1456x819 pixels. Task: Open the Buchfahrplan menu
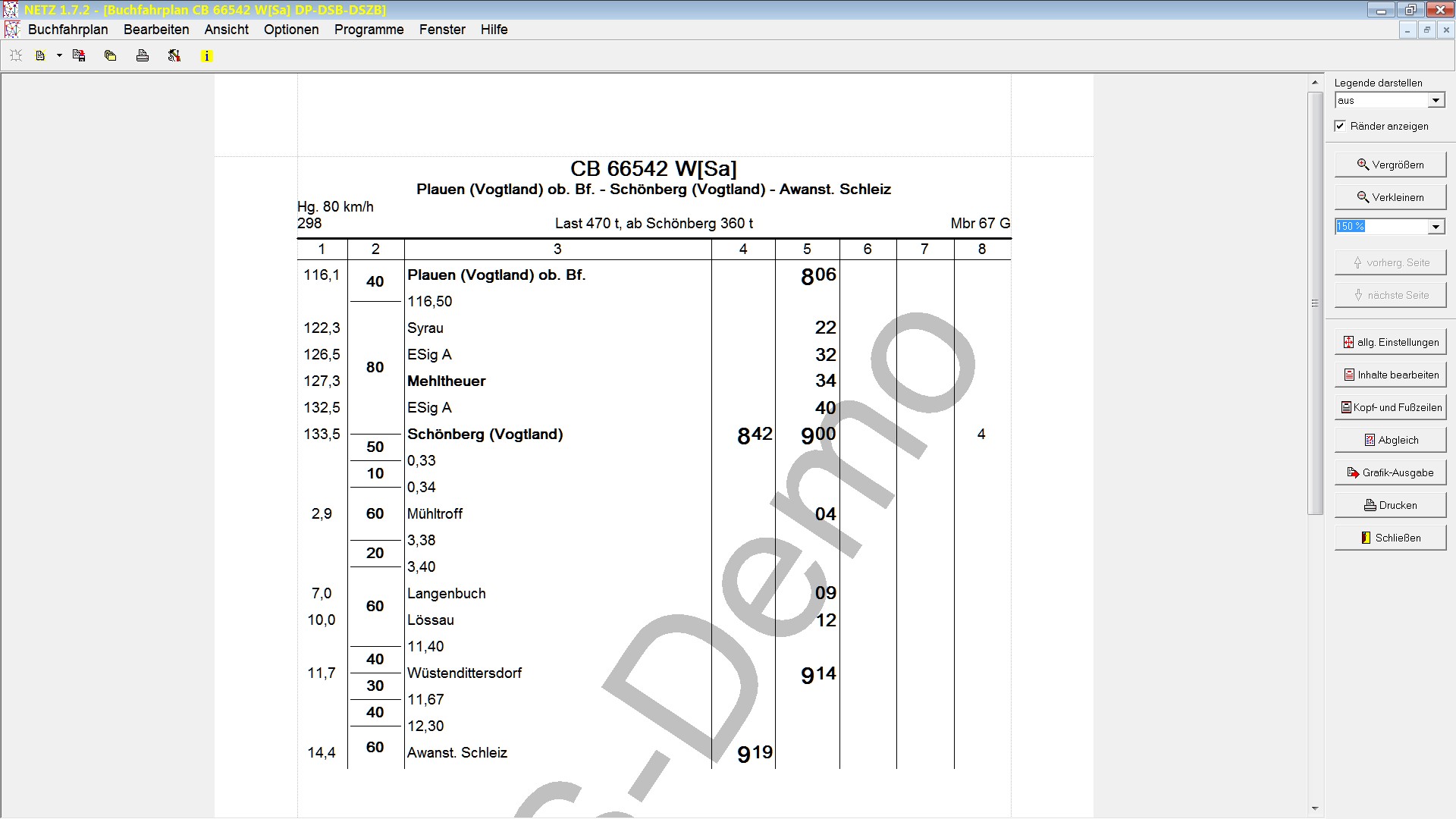(x=67, y=30)
